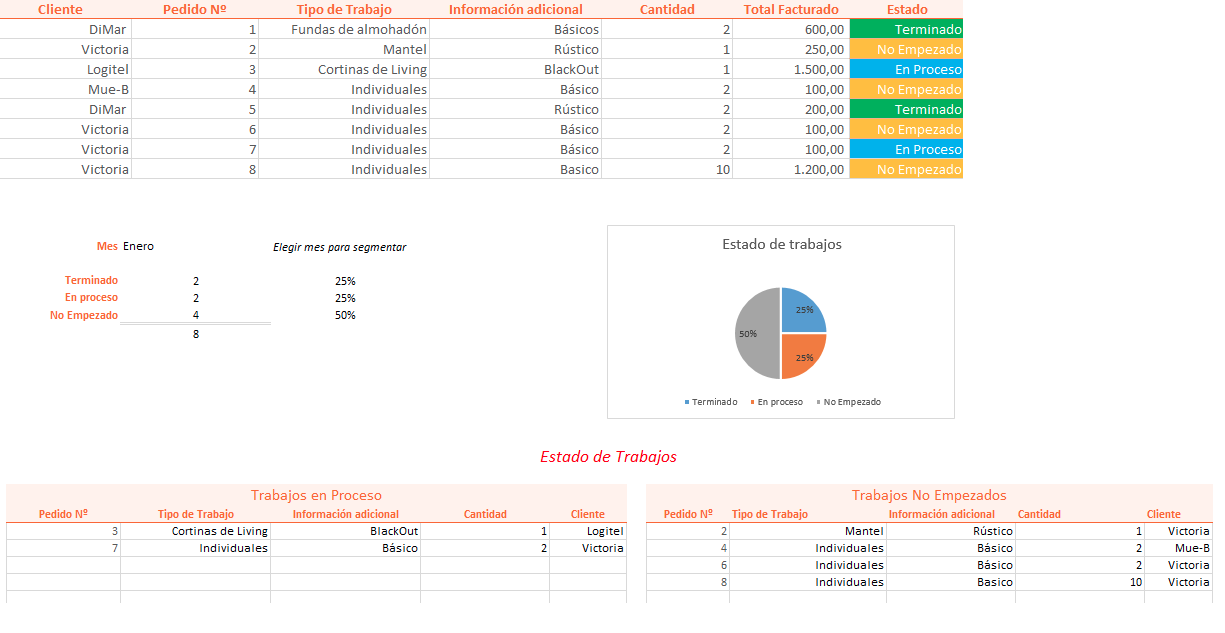
Task: Click the blue 25% pie slice
Action: [803, 309]
